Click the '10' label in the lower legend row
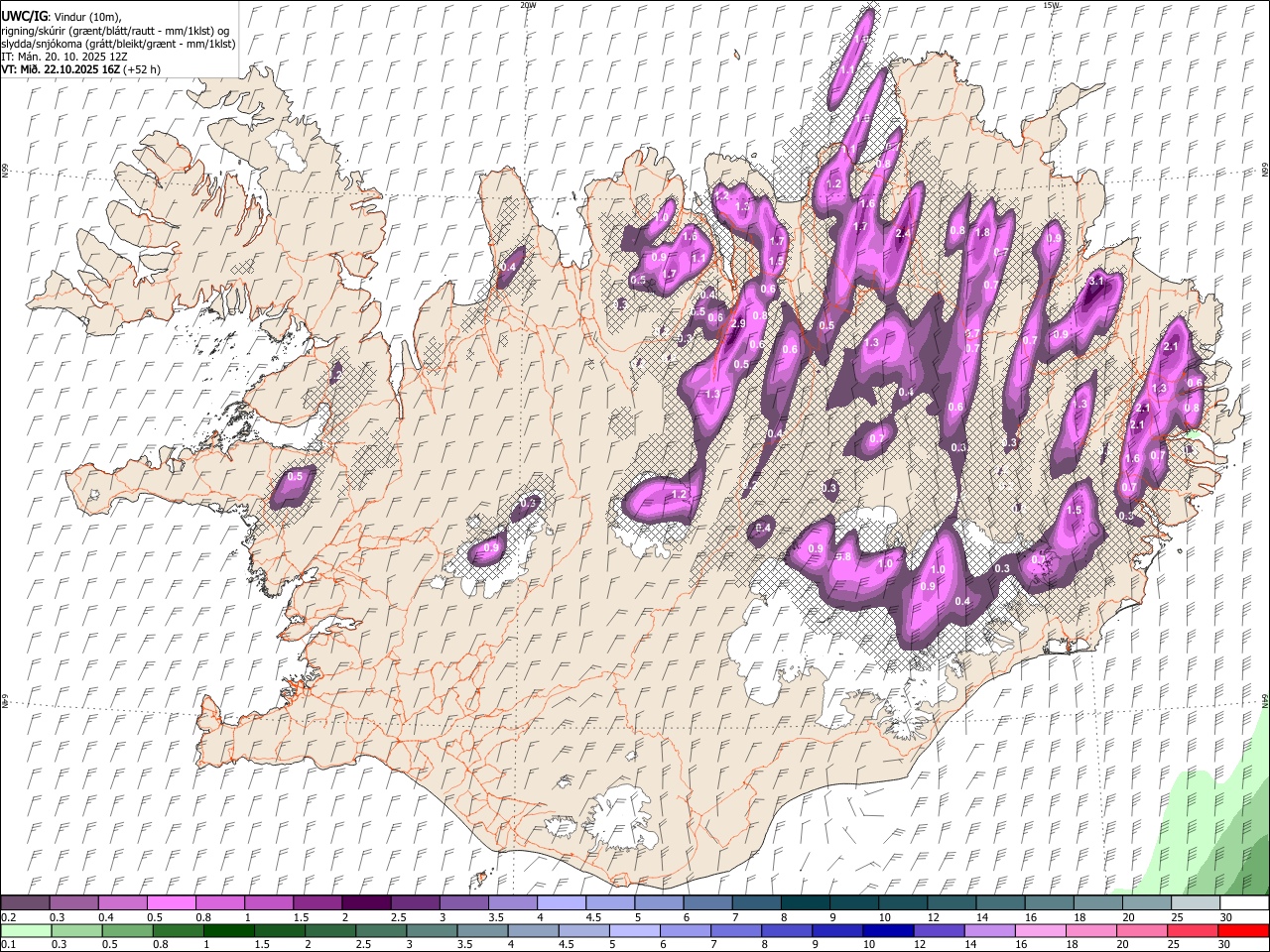The width and height of the screenshot is (1270, 952). [x=868, y=944]
